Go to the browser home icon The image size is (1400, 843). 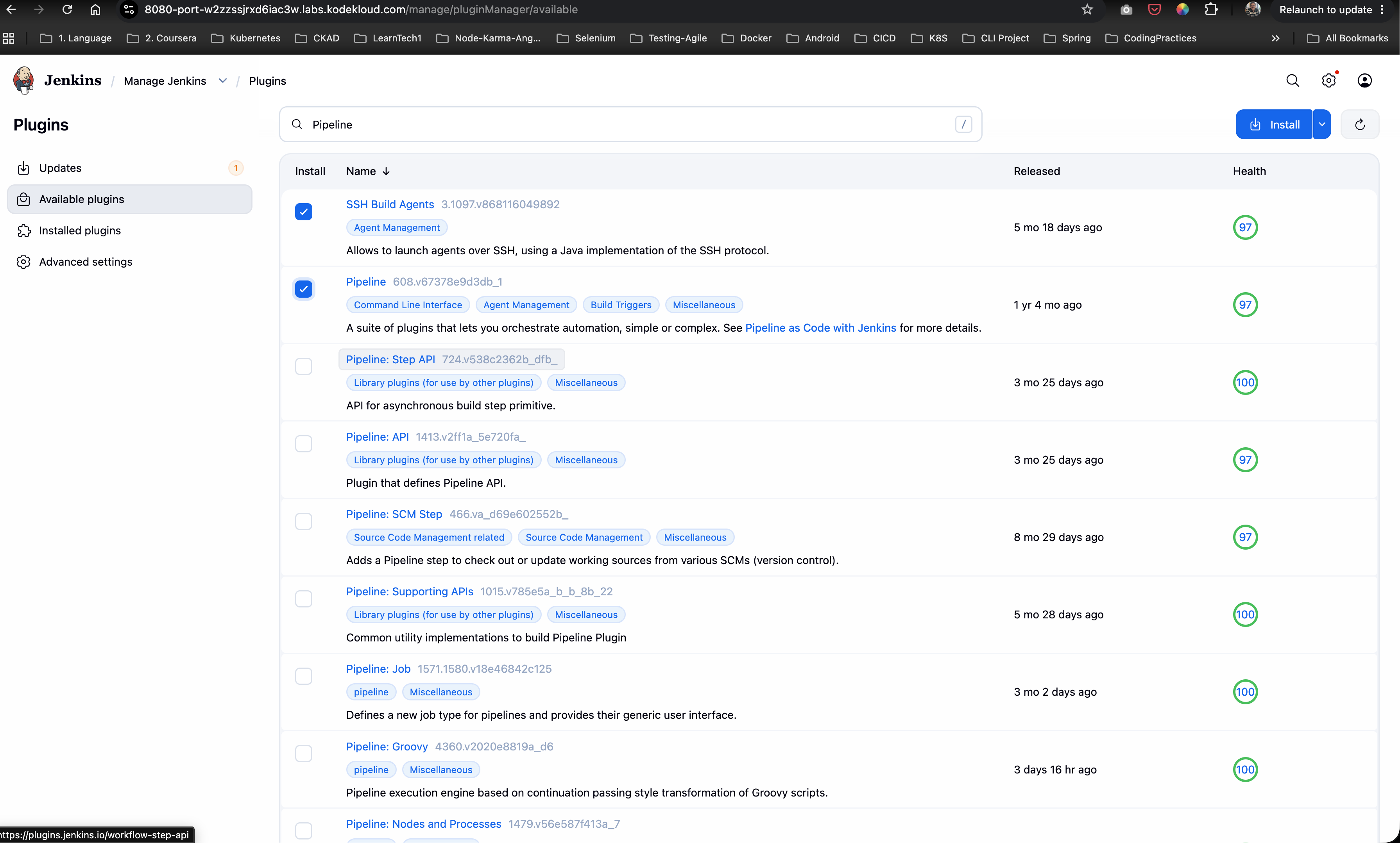pyautogui.click(x=95, y=10)
